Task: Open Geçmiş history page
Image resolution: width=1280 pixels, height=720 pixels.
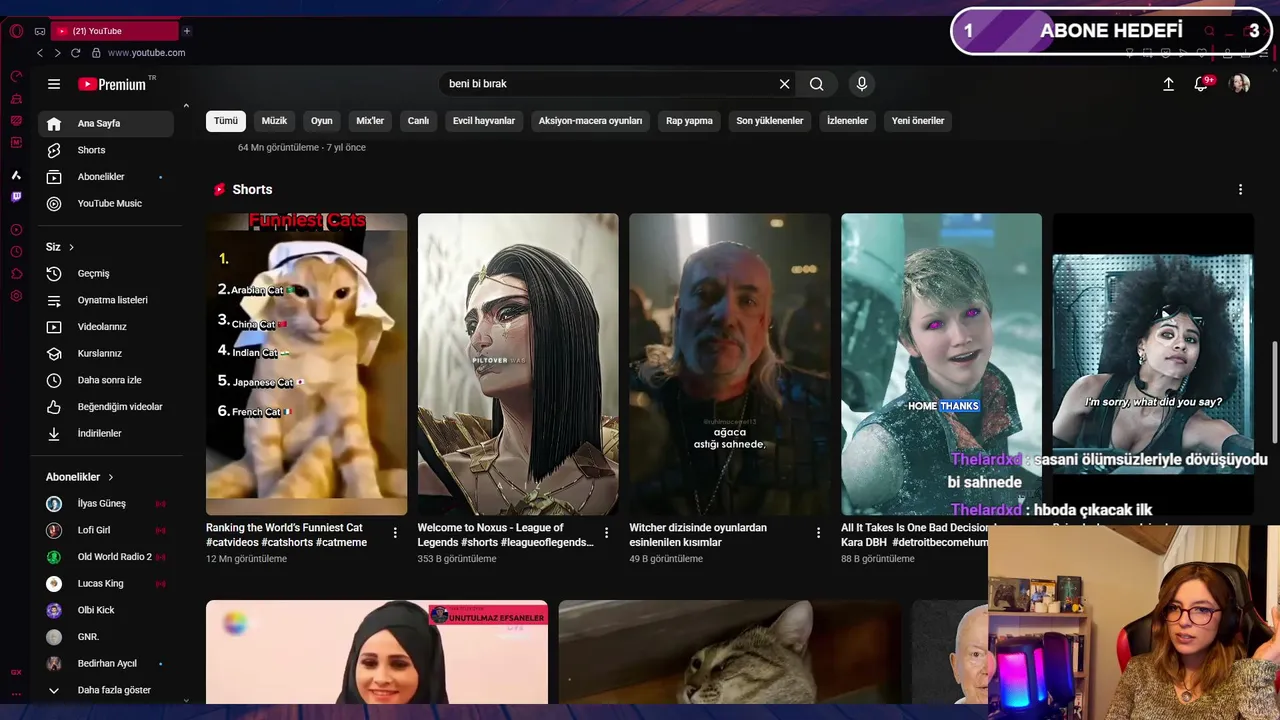Action: pyautogui.click(x=106, y=273)
